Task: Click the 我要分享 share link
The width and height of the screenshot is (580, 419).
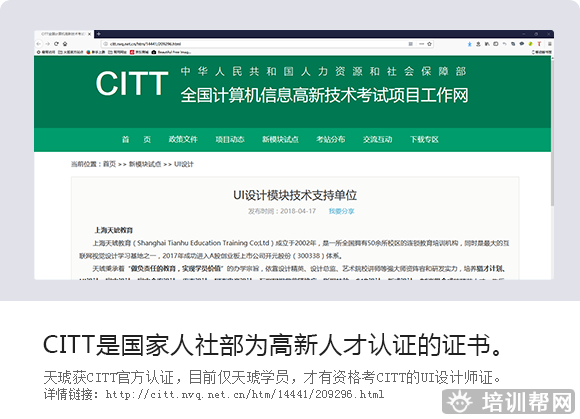Action: [x=341, y=211]
